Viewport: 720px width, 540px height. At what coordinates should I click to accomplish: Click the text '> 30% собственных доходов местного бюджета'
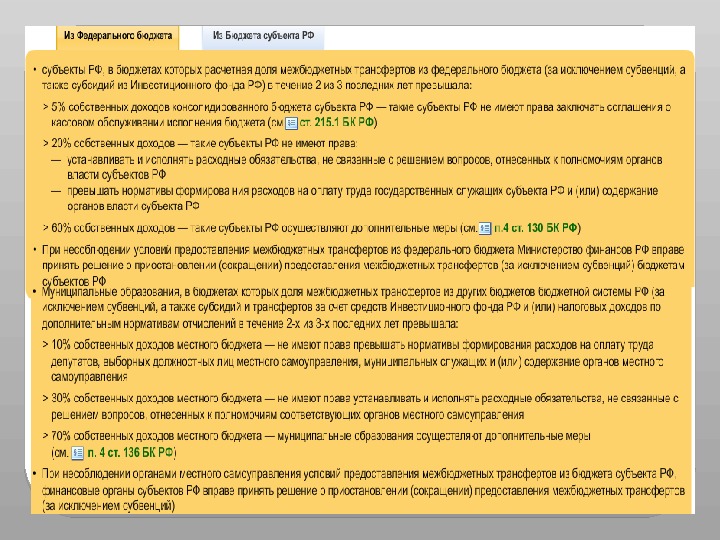(x=152, y=398)
